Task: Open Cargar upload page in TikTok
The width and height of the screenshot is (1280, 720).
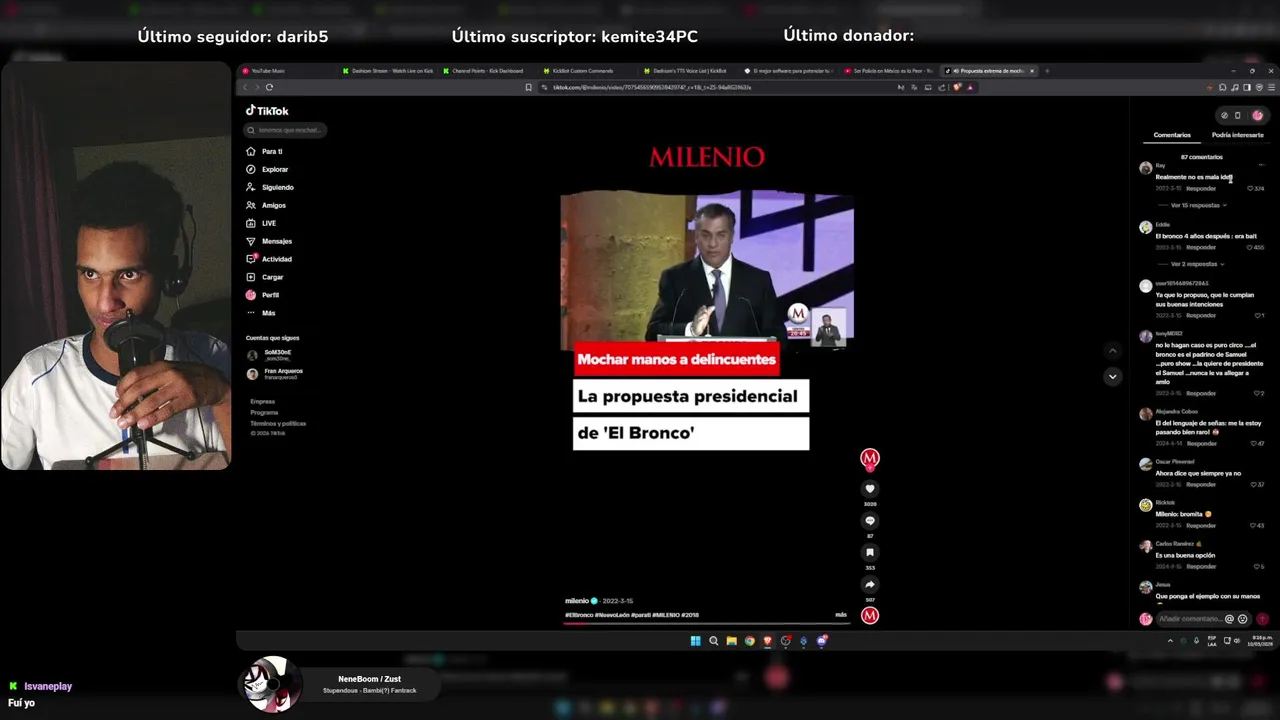Action: click(x=265, y=277)
